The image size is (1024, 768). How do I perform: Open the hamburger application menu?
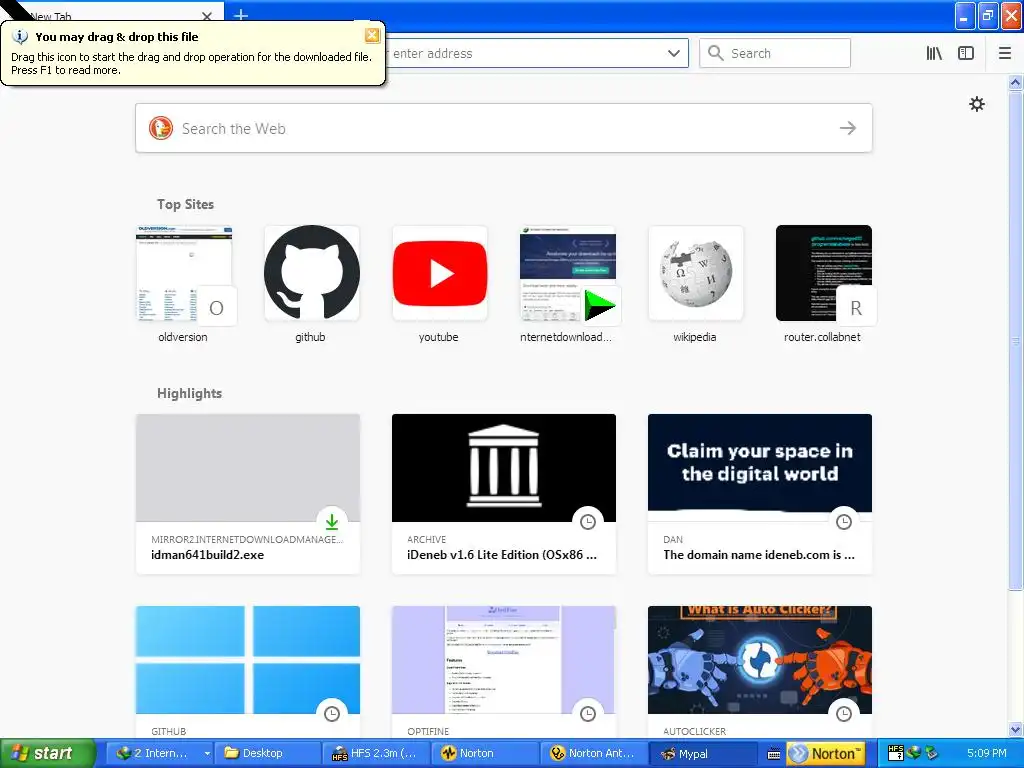(1005, 53)
